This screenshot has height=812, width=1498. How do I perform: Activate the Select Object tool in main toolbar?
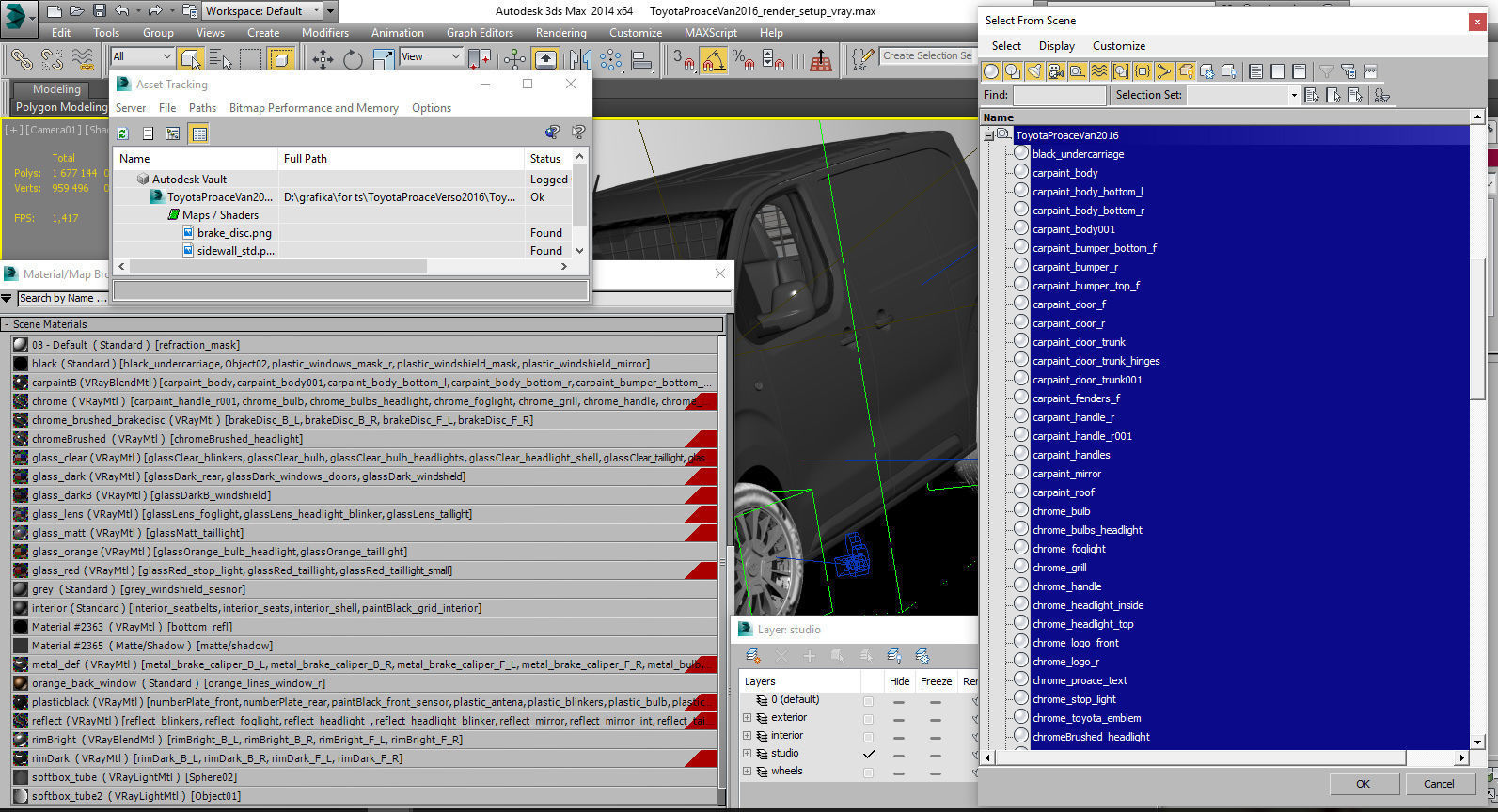coord(190,59)
